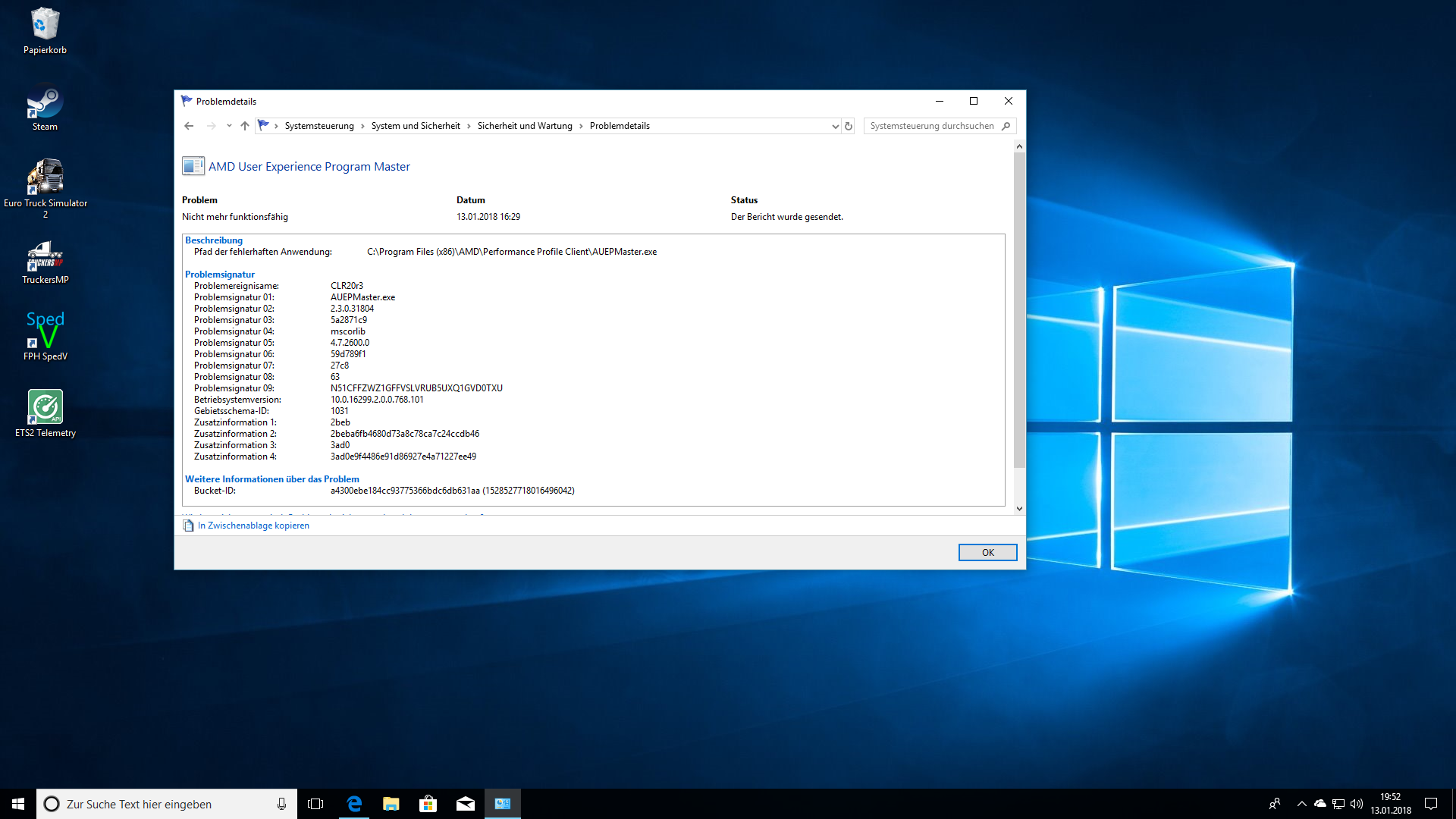Open the Action Center notifications
This screenshot has width=1456, height=819.
click(1431, 804)
